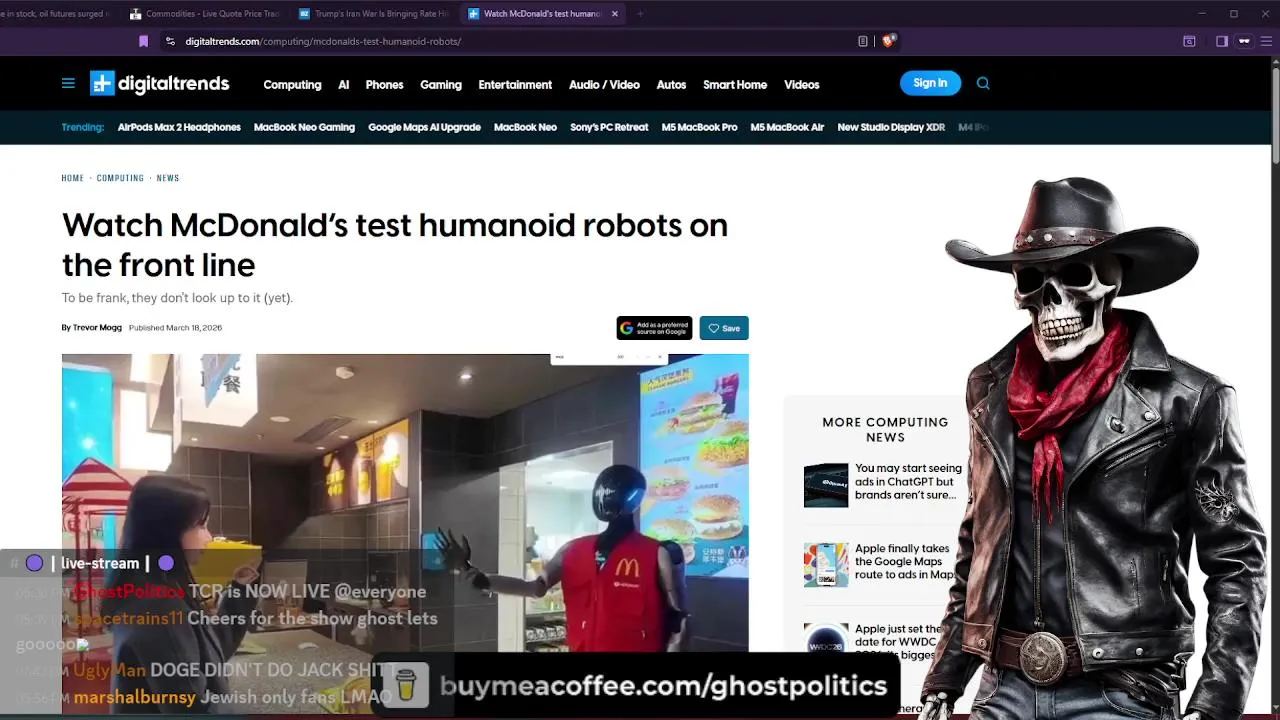The width and height of the screenshot is (1280, 720).
Task: Click the MORE COMPUTING NEWS heading
Action: click(885, 429)
